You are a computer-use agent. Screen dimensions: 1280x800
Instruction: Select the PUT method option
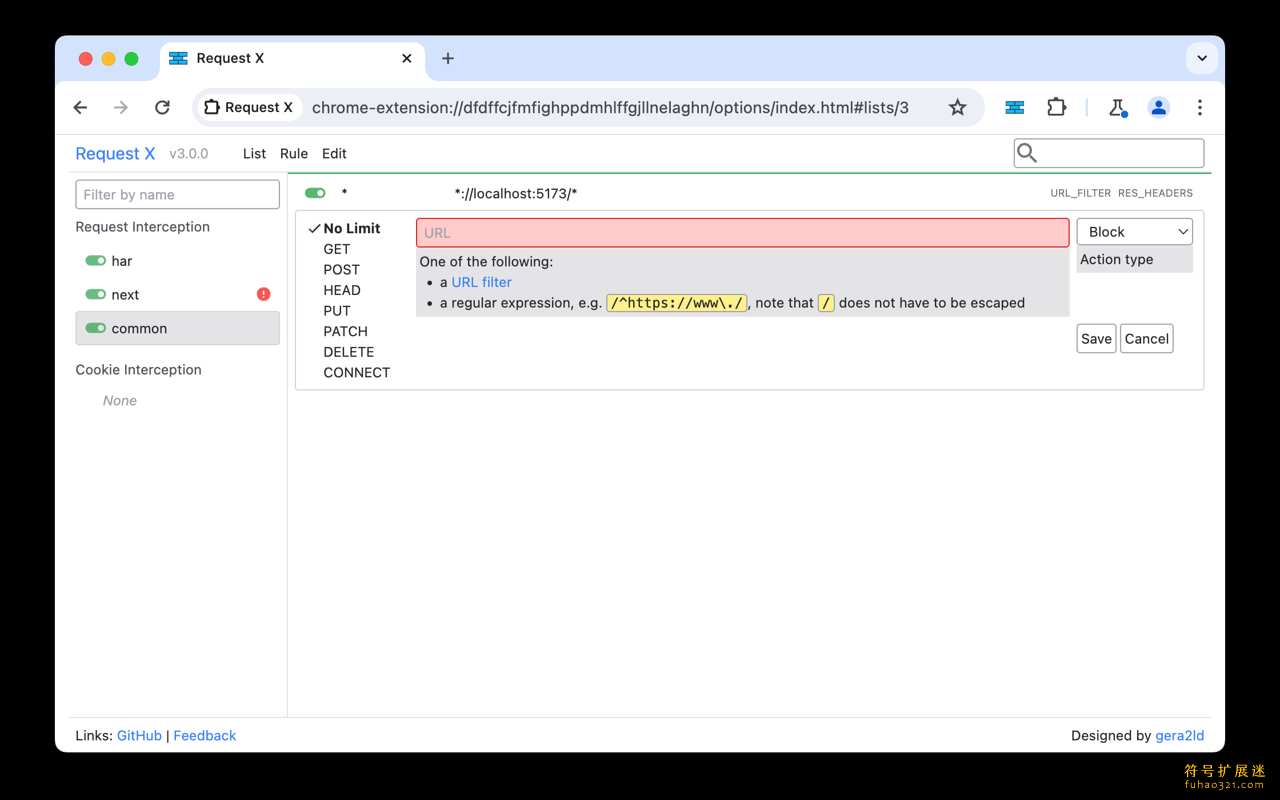click(337, 311)
